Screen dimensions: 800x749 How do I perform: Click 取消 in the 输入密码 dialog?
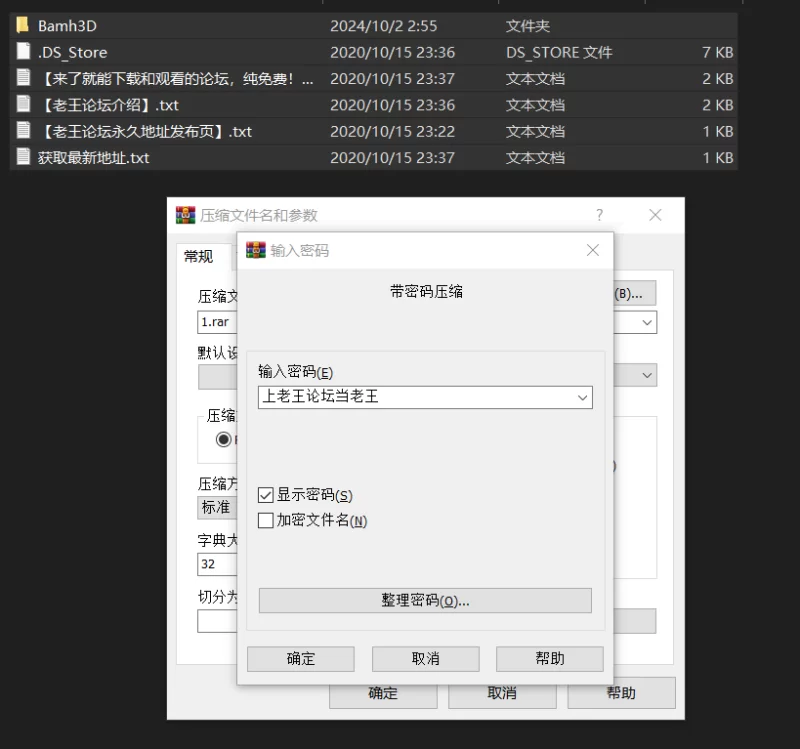(x=426, y=659)
